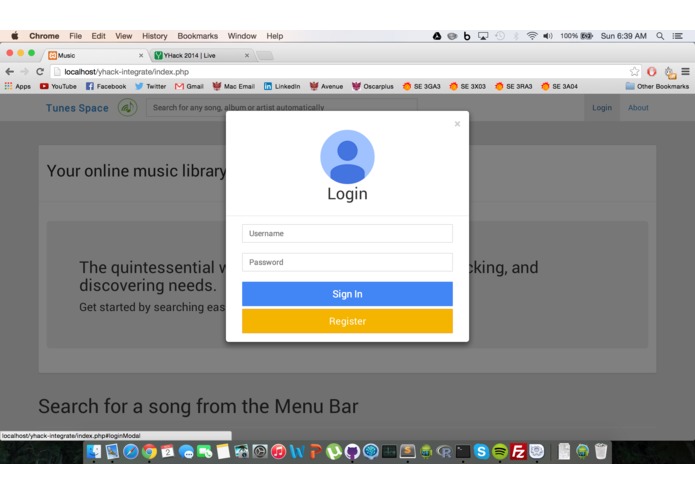Click the browser forward arrow
Image resolution: width=695 pixels, height=494 pixels.
25,71
